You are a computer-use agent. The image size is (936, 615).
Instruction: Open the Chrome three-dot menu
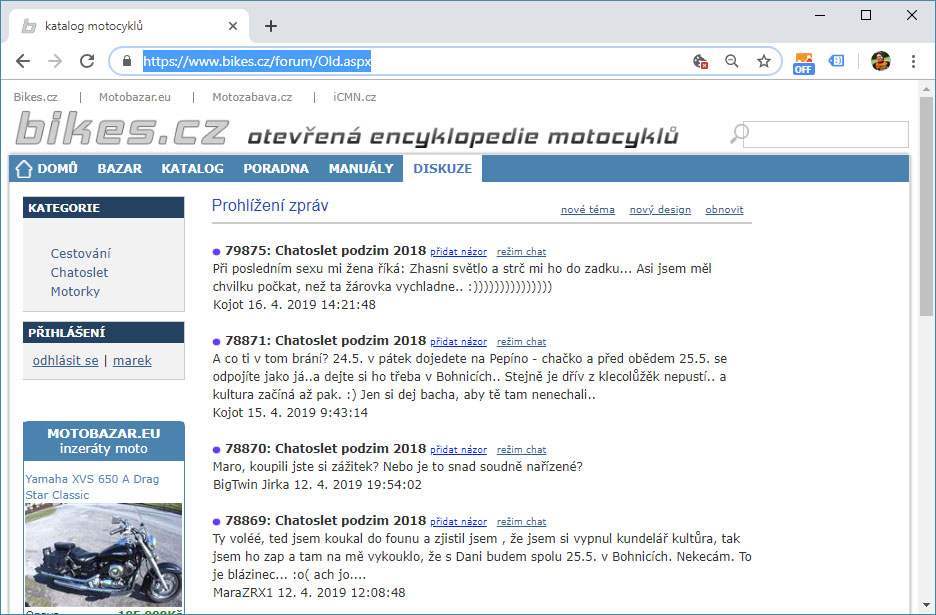913,61
